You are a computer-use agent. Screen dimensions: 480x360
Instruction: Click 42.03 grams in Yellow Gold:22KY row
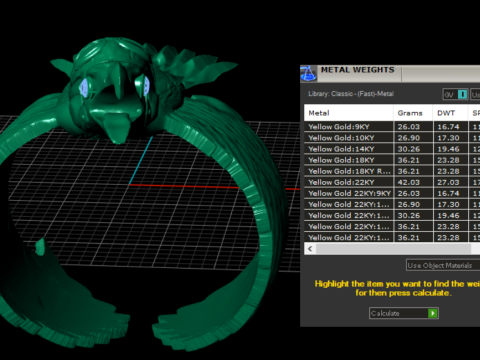coord(409,182)
